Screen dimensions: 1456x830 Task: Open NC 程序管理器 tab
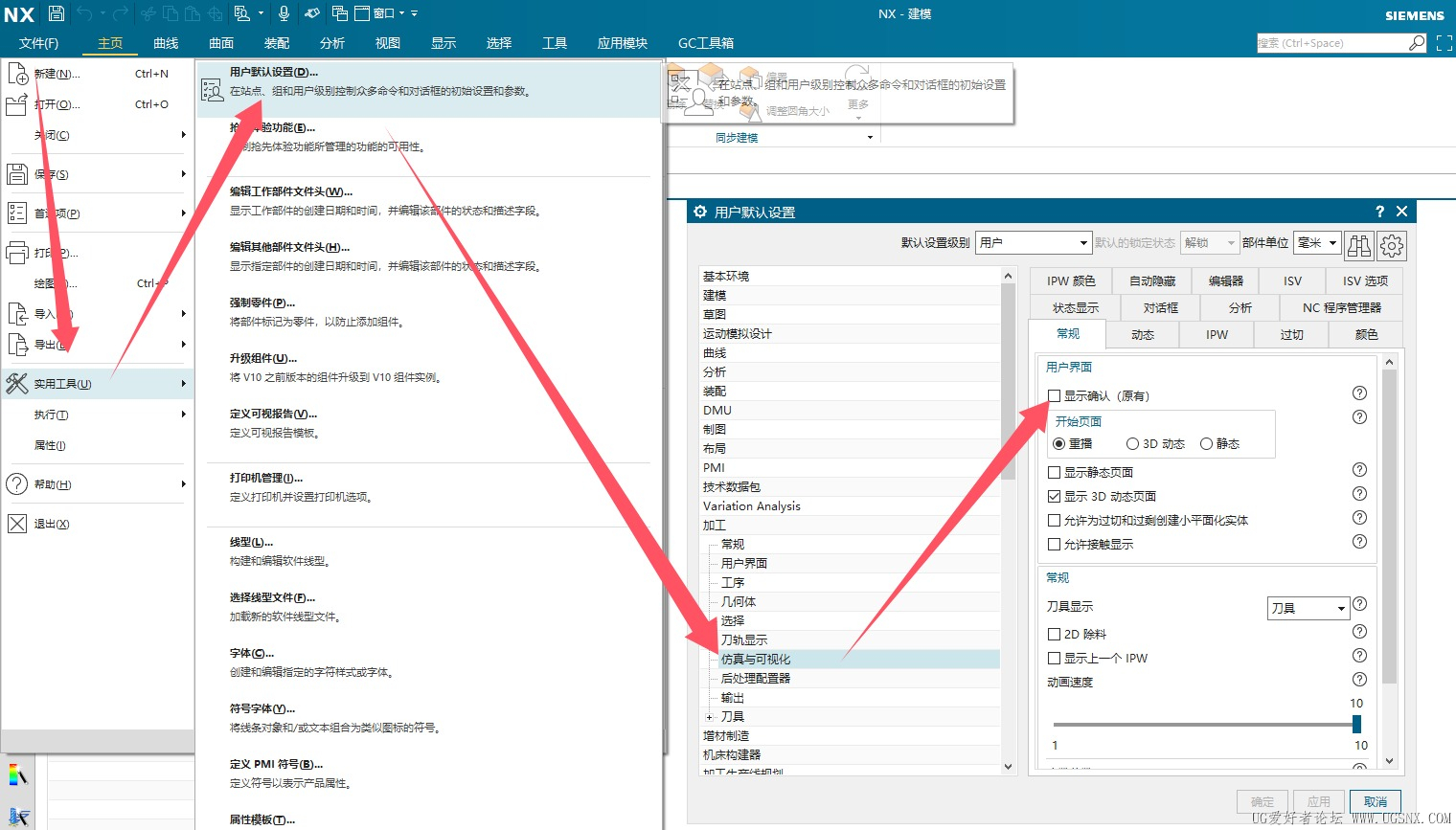[x=1341, y=307]
